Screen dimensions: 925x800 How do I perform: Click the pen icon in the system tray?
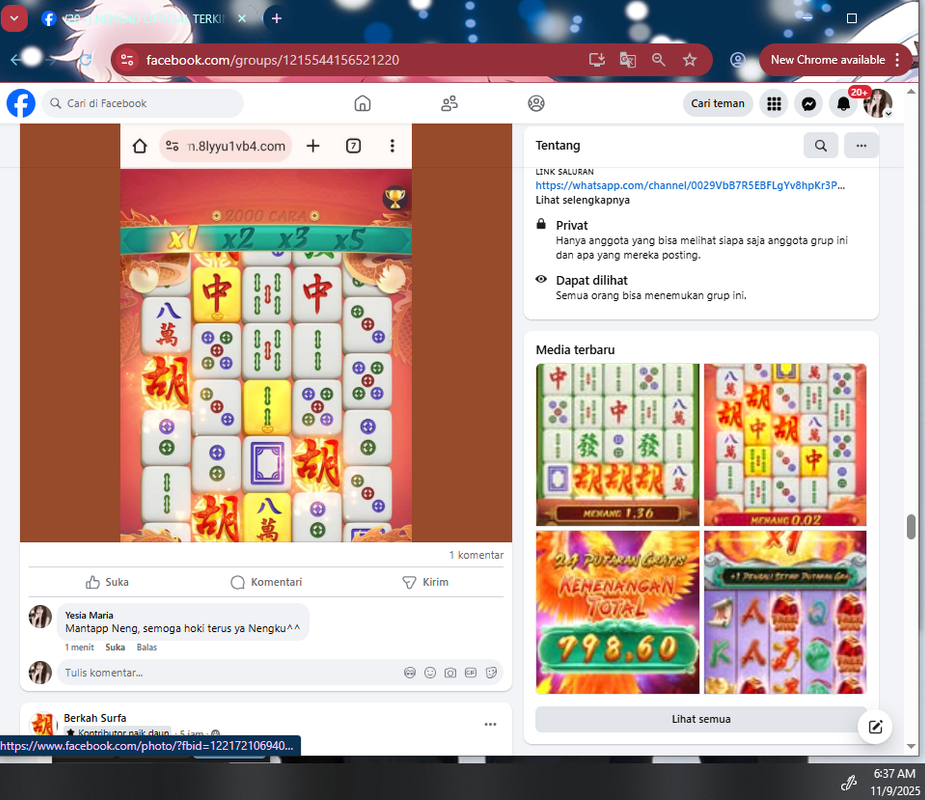849,782
